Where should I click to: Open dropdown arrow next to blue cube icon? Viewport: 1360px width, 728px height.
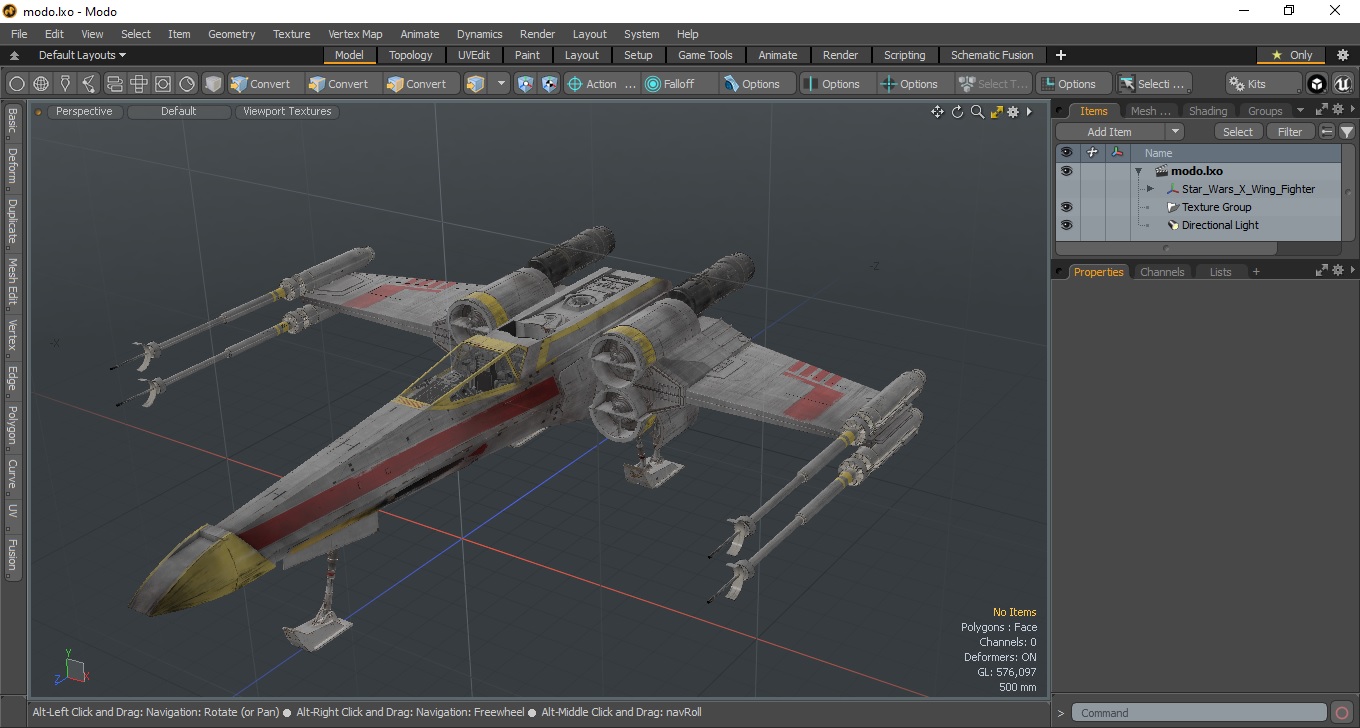coord(501,84)
